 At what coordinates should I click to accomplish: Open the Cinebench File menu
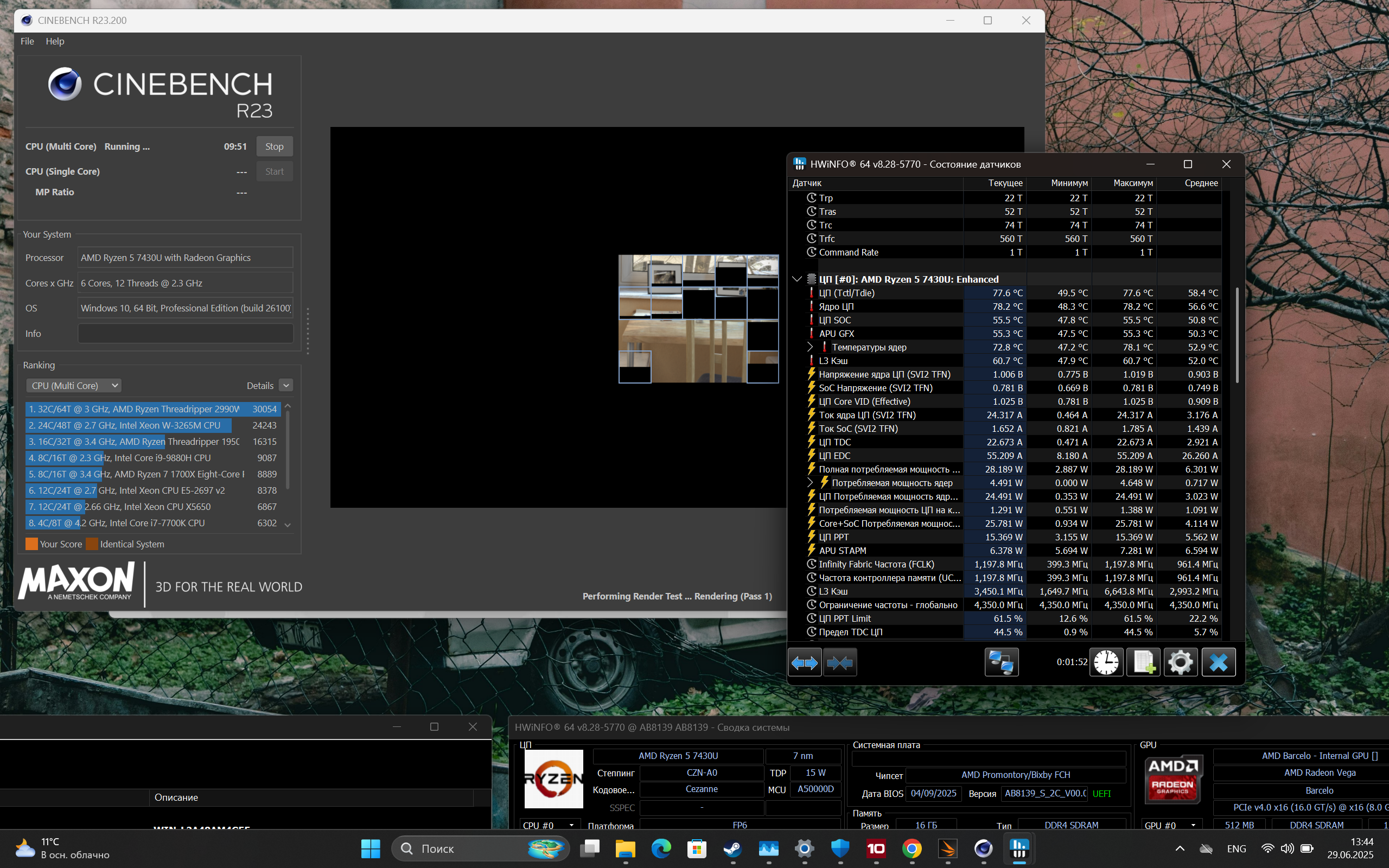coord(27,41)
